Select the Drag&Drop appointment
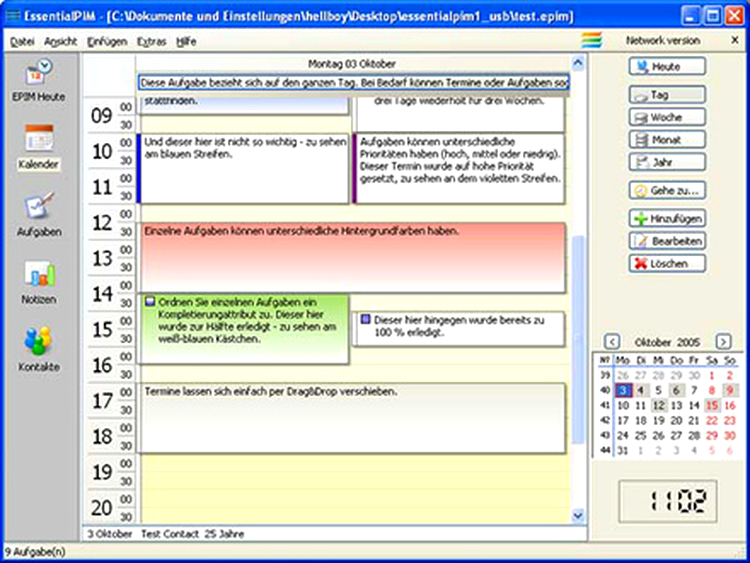The image size is (750, 563). (353, 419)
